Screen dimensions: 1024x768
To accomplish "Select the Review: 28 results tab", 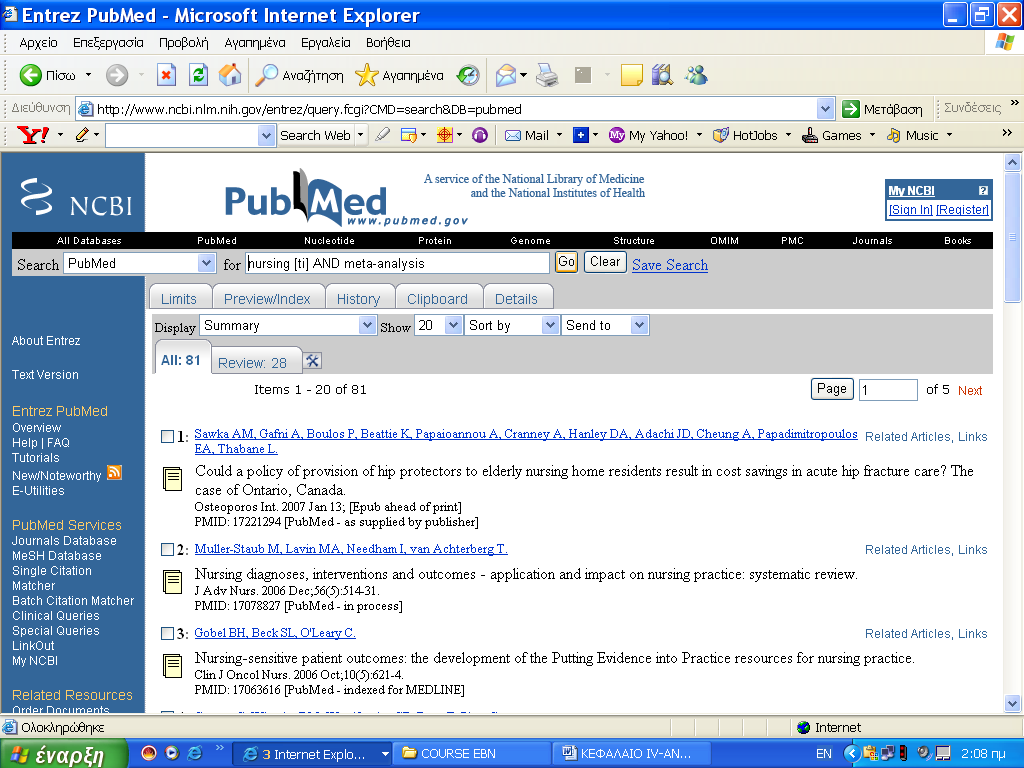I will (255, 361).
